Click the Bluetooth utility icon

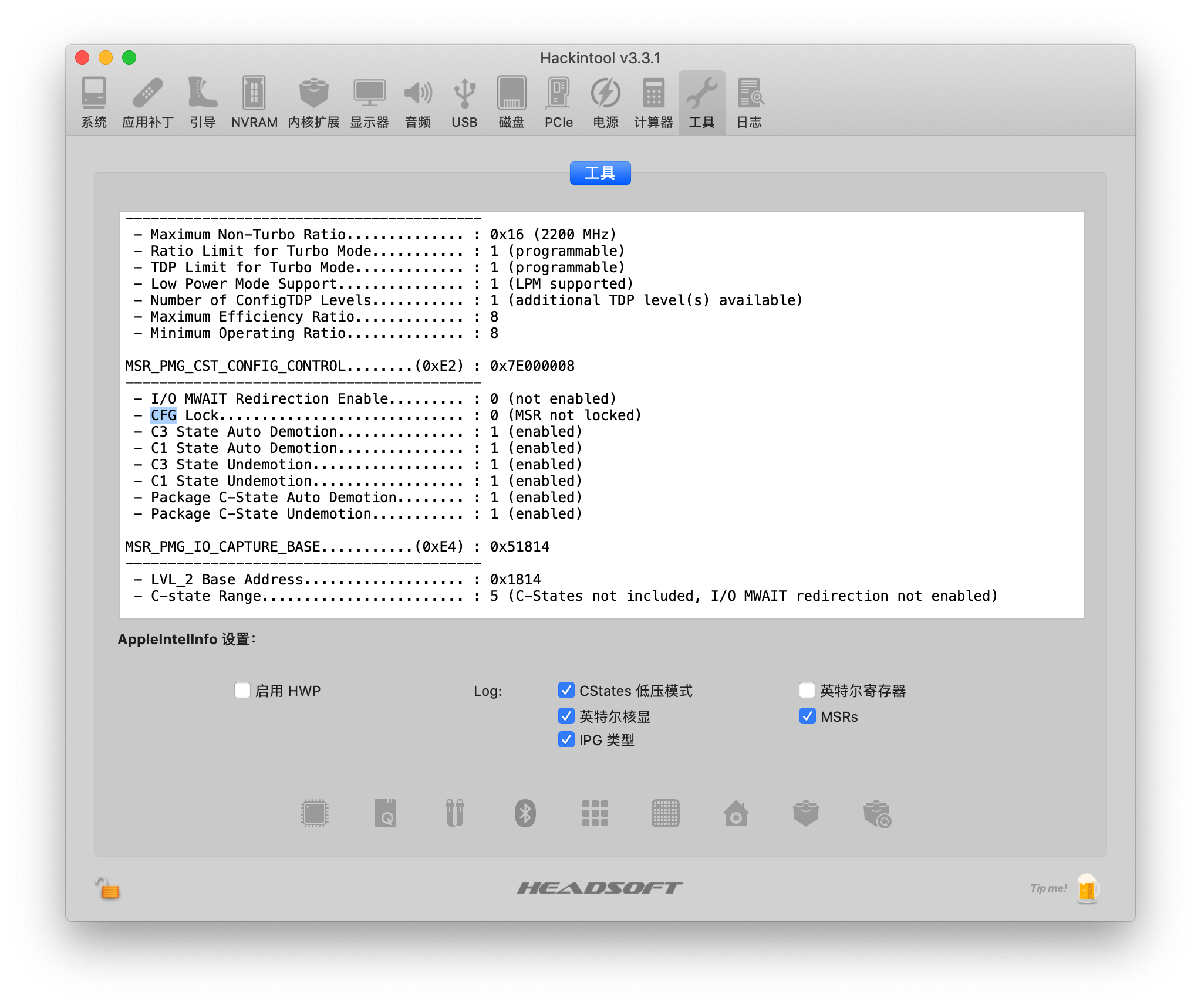[x=525, y=813]
